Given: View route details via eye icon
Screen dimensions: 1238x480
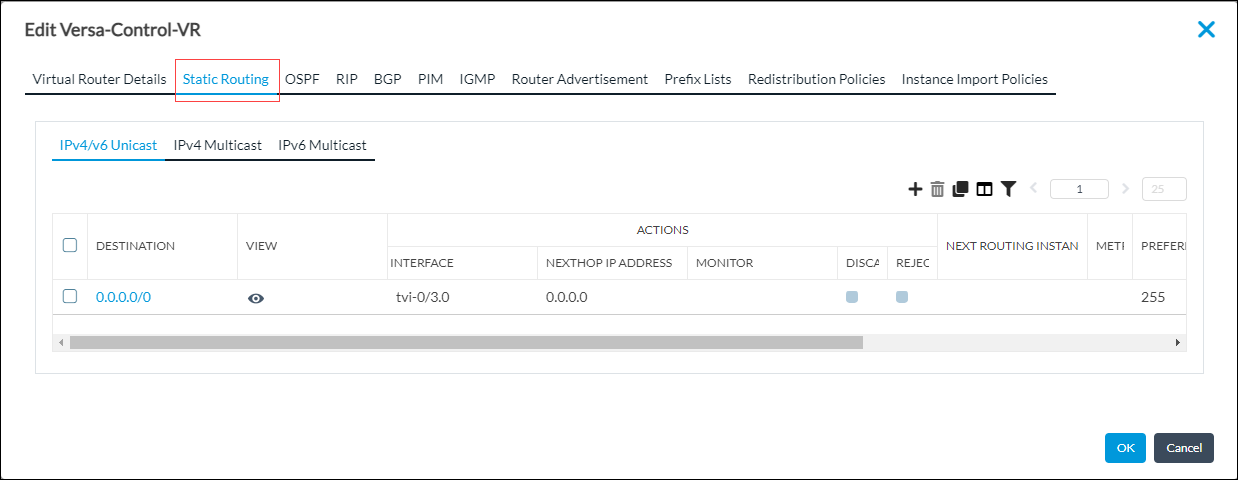Looking at the screenshot, I should (256, 298).
